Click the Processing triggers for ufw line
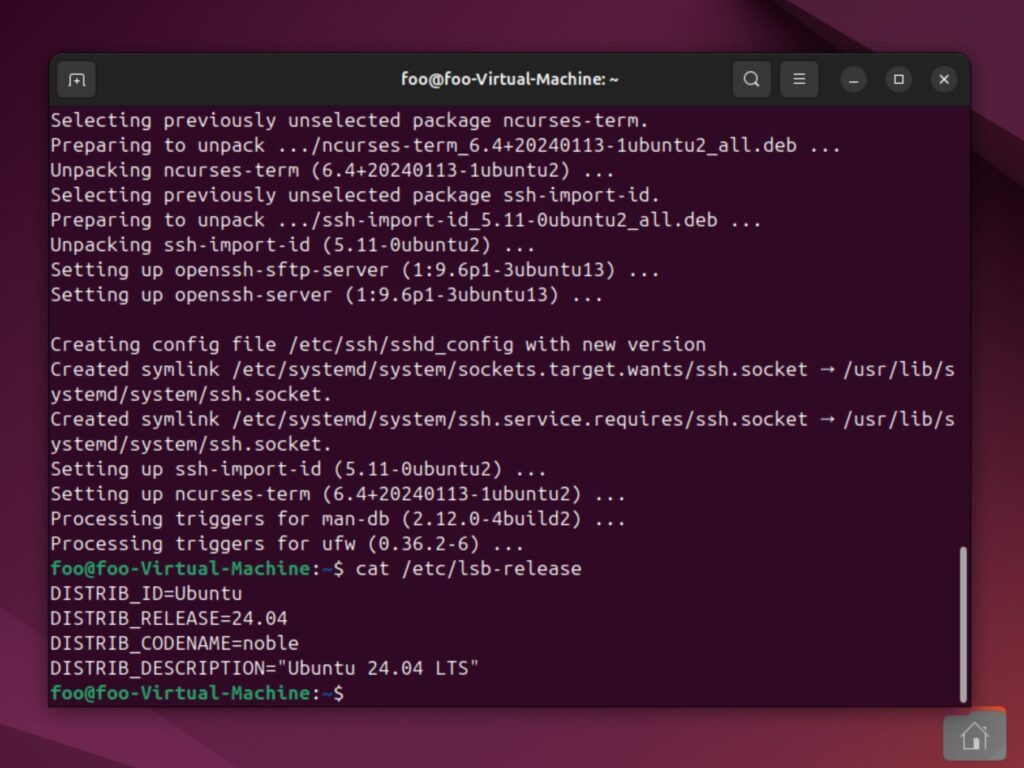This screenshot has width=1024, height=768. [287, 544]
